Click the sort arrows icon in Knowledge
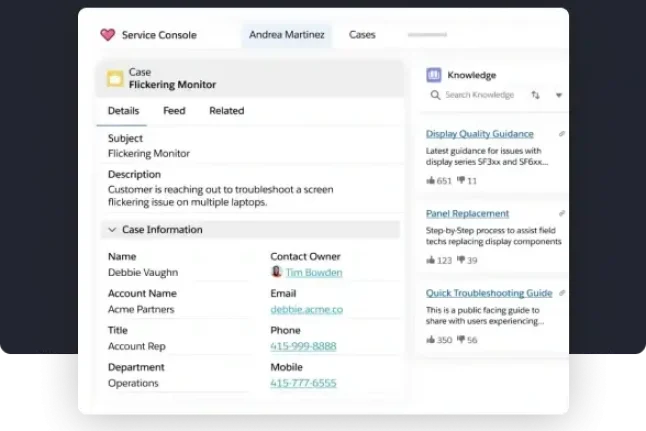The image size is (646, 431). [x=535, y=95]
